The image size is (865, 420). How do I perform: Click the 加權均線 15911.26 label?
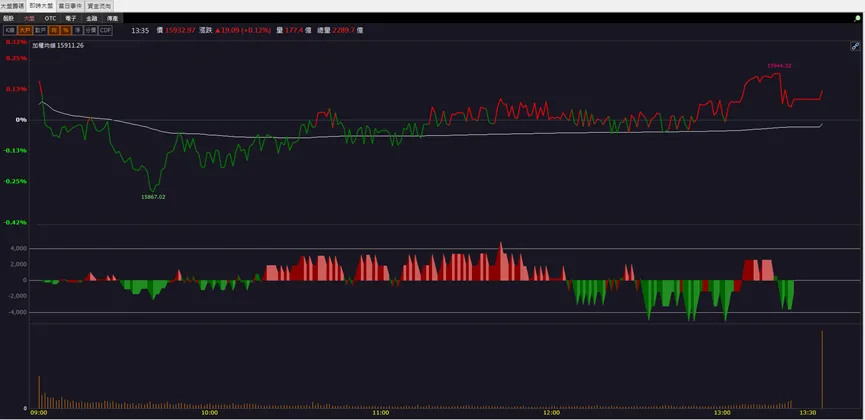pos(58,46)
